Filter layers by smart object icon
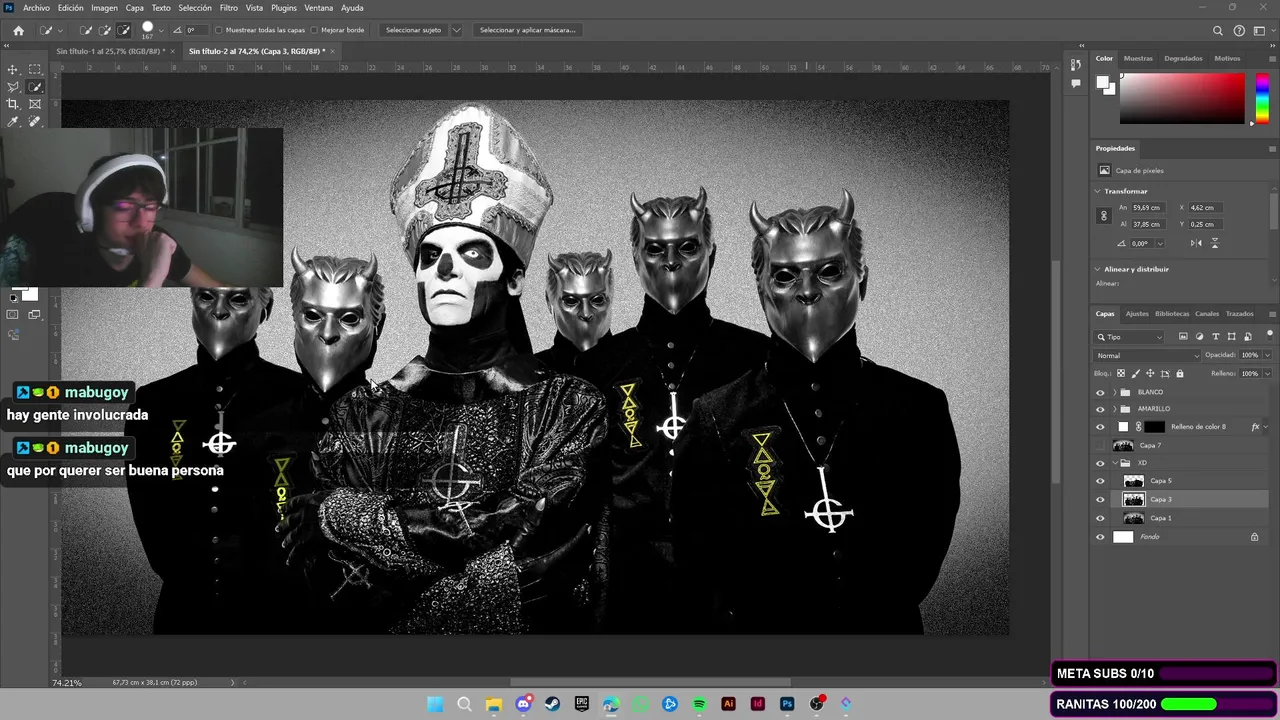This screenshot has width=1280, height=720. 1247,337
